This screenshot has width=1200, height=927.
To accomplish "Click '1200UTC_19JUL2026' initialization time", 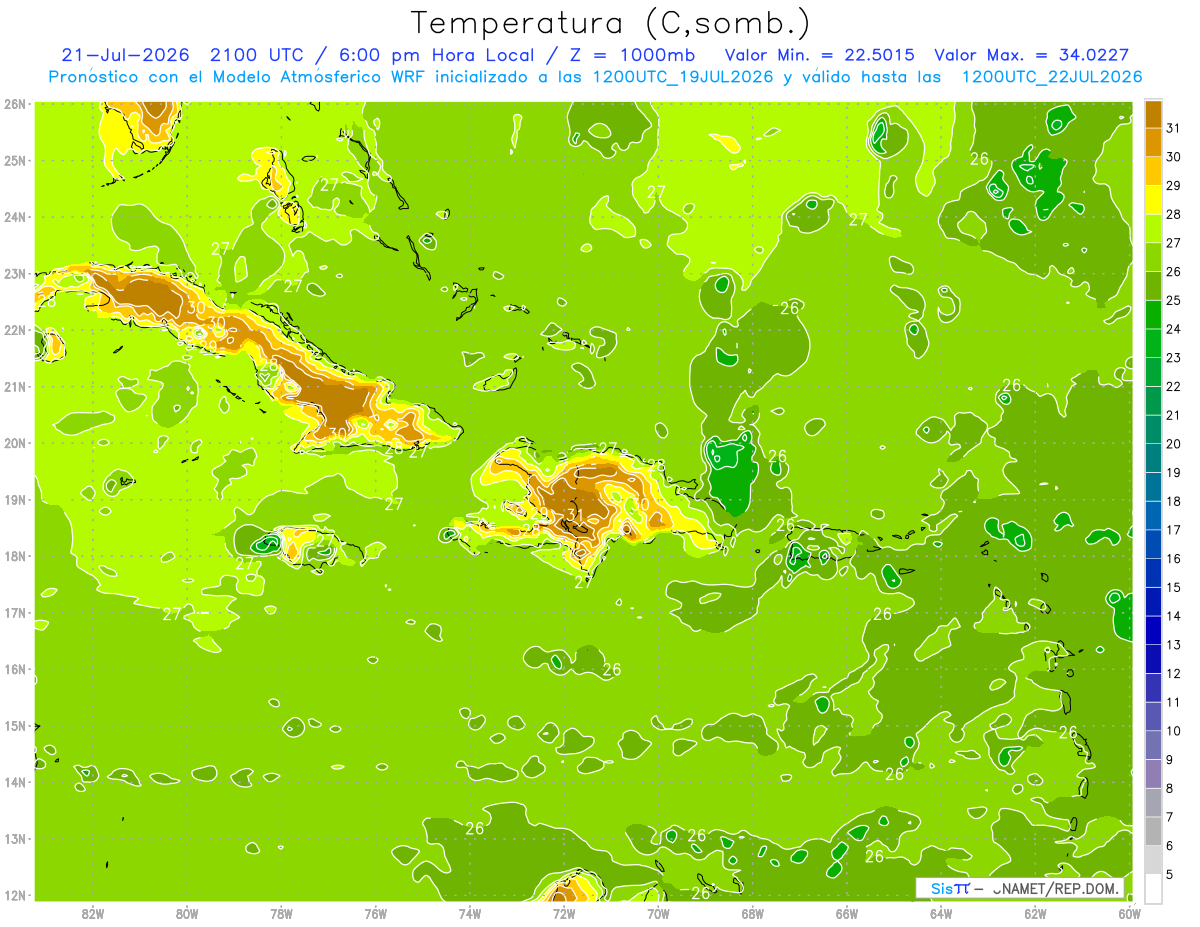I will click(683, 77).
